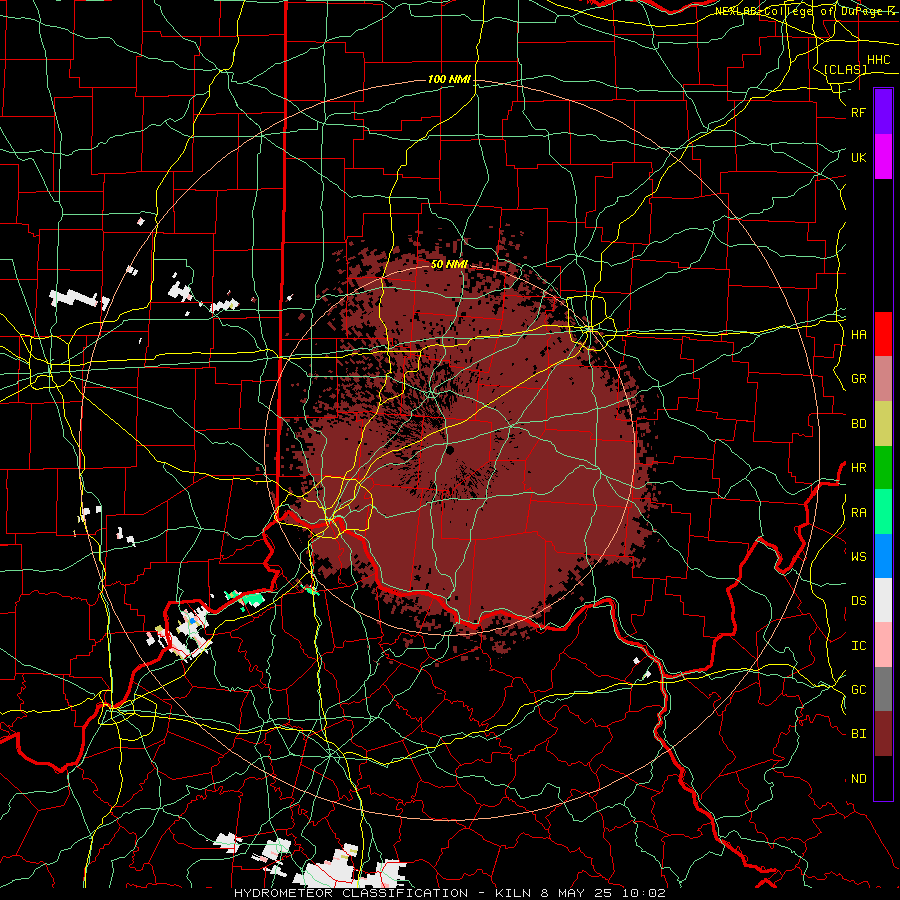Click the RA legend label
Screen dimensions: 900x900
click(x=858, y=513)
